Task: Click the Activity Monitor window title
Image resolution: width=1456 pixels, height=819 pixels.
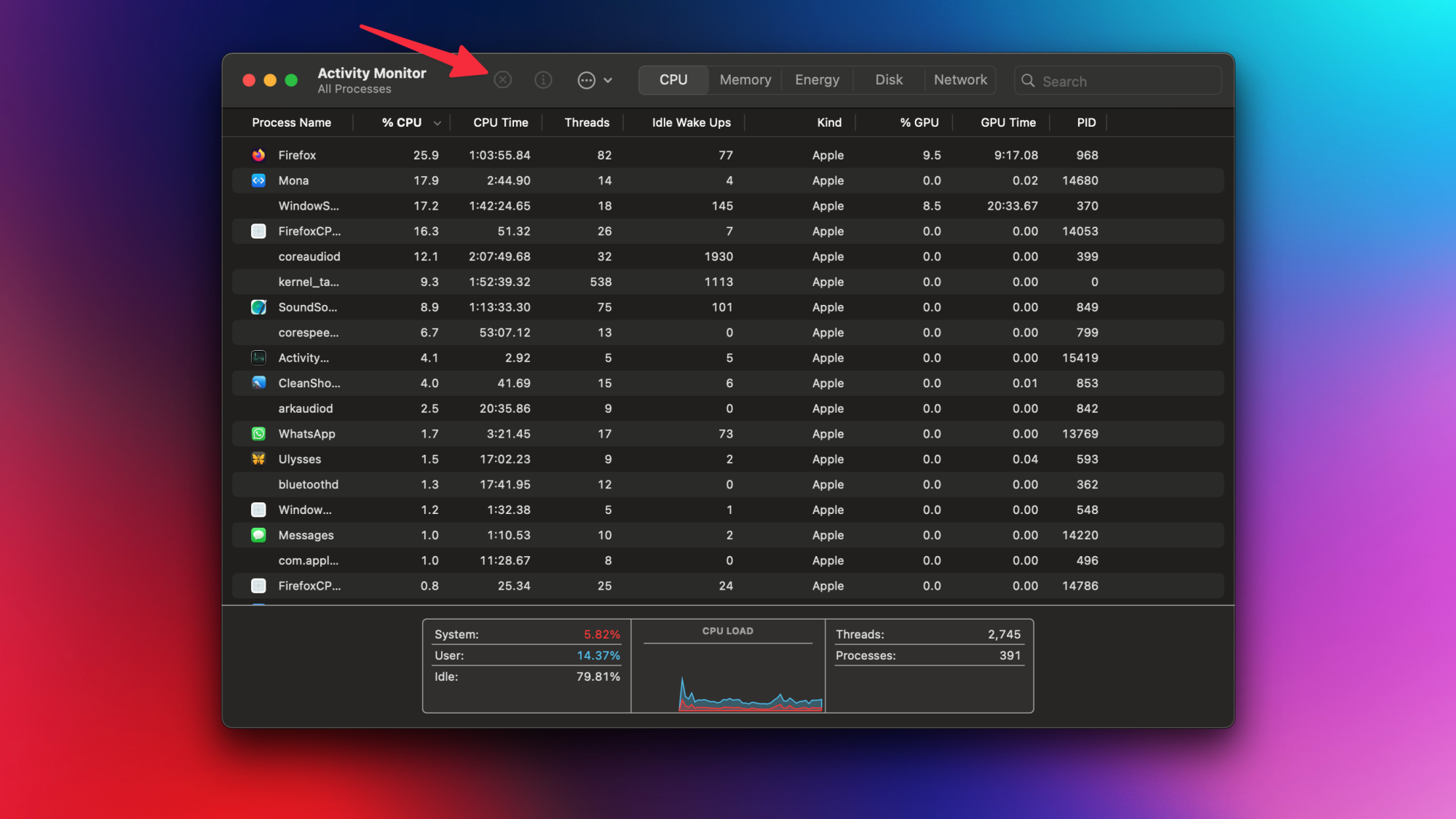Action: click(x=372, y=73)
